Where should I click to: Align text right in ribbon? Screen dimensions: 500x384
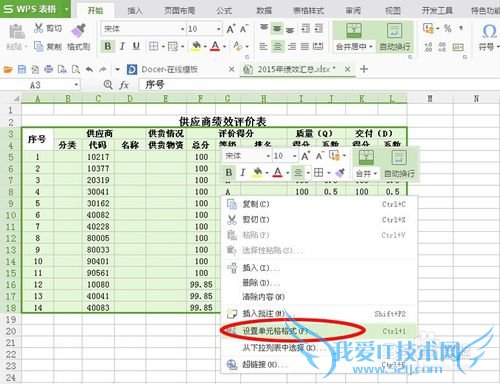click(291, 46)
